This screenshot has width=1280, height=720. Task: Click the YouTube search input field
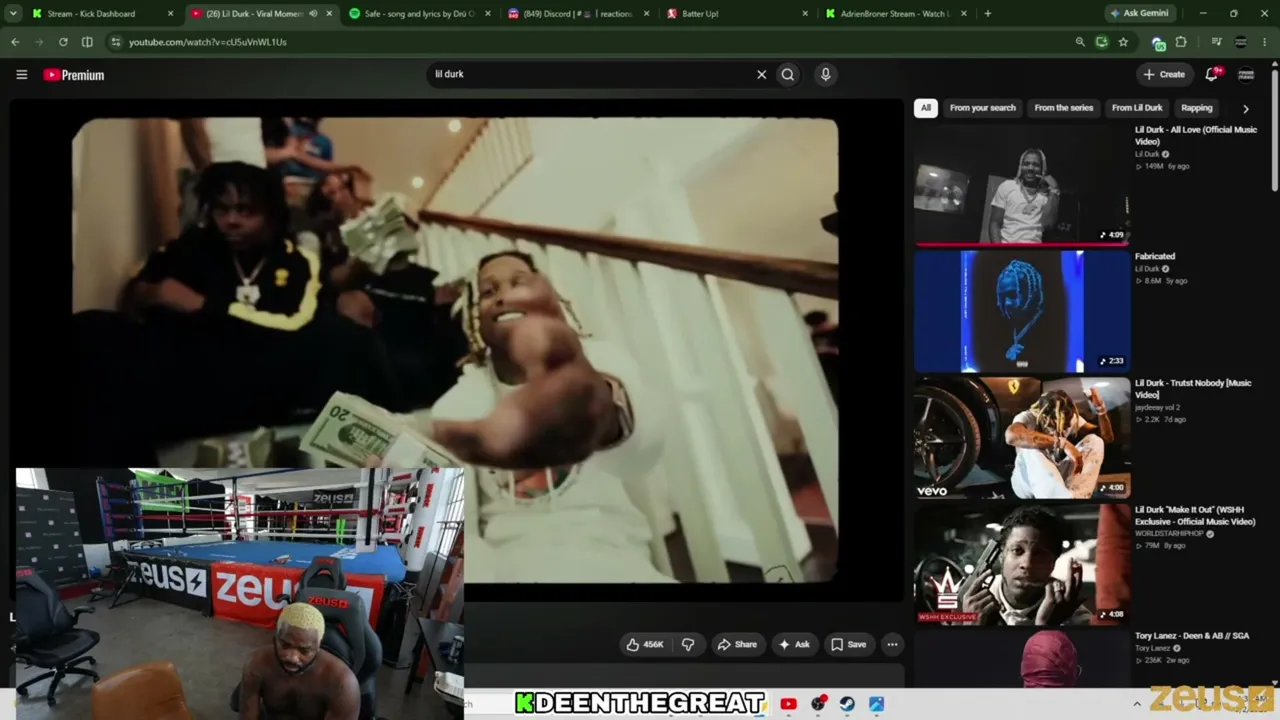590,74
